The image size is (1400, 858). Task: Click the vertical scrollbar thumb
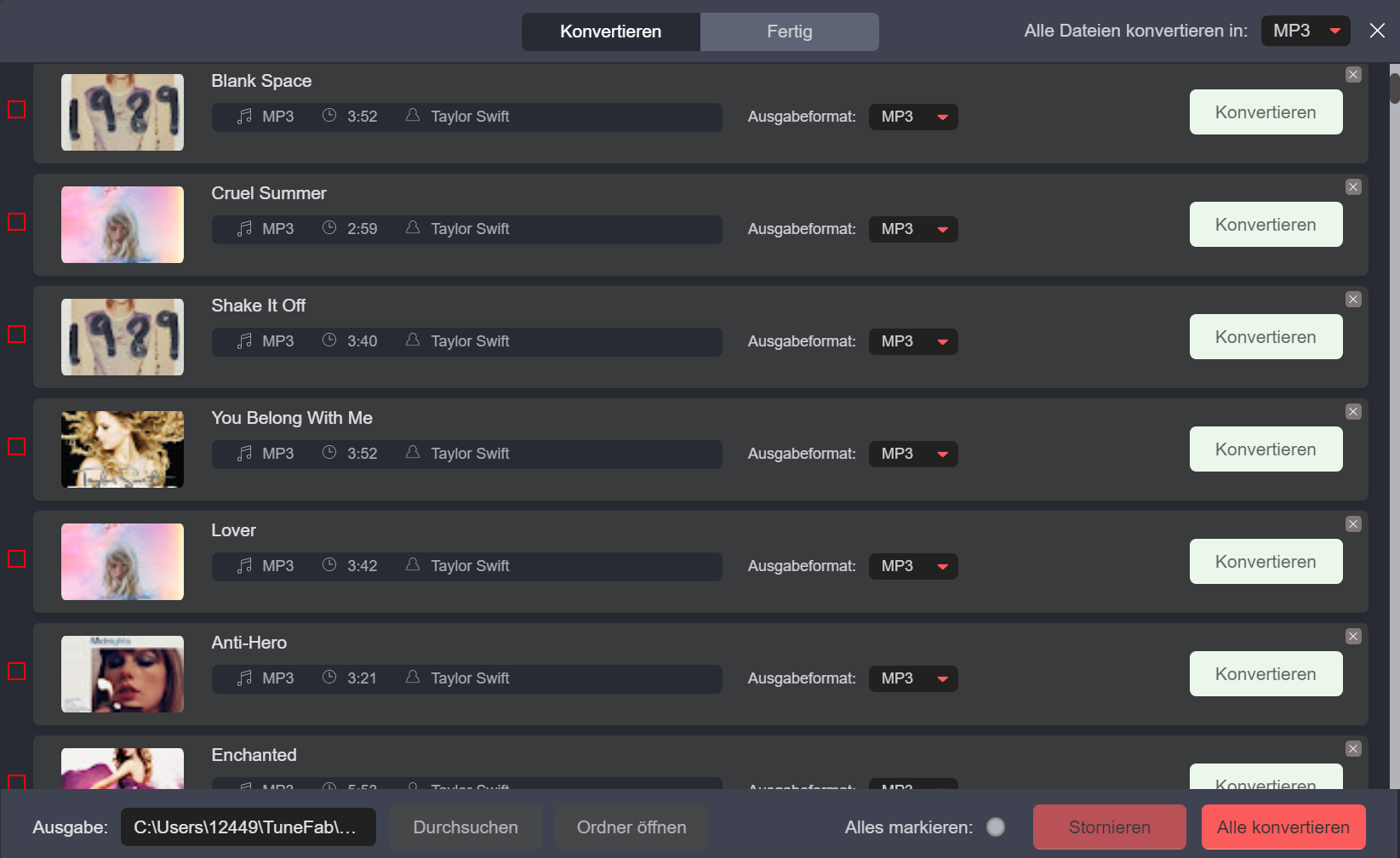(x=1394, y=89)
